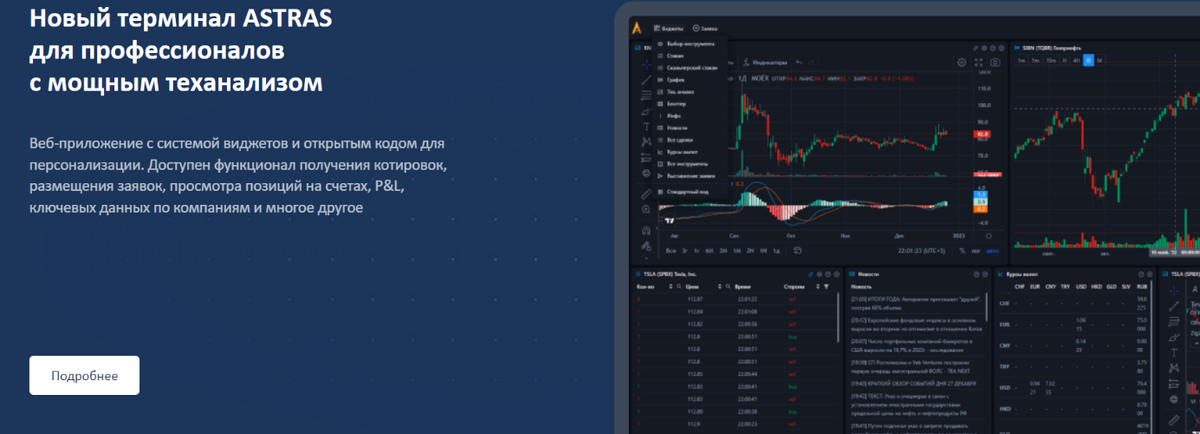
Task: Toggle percent scale on chart
Action: (x=962, y=250)
